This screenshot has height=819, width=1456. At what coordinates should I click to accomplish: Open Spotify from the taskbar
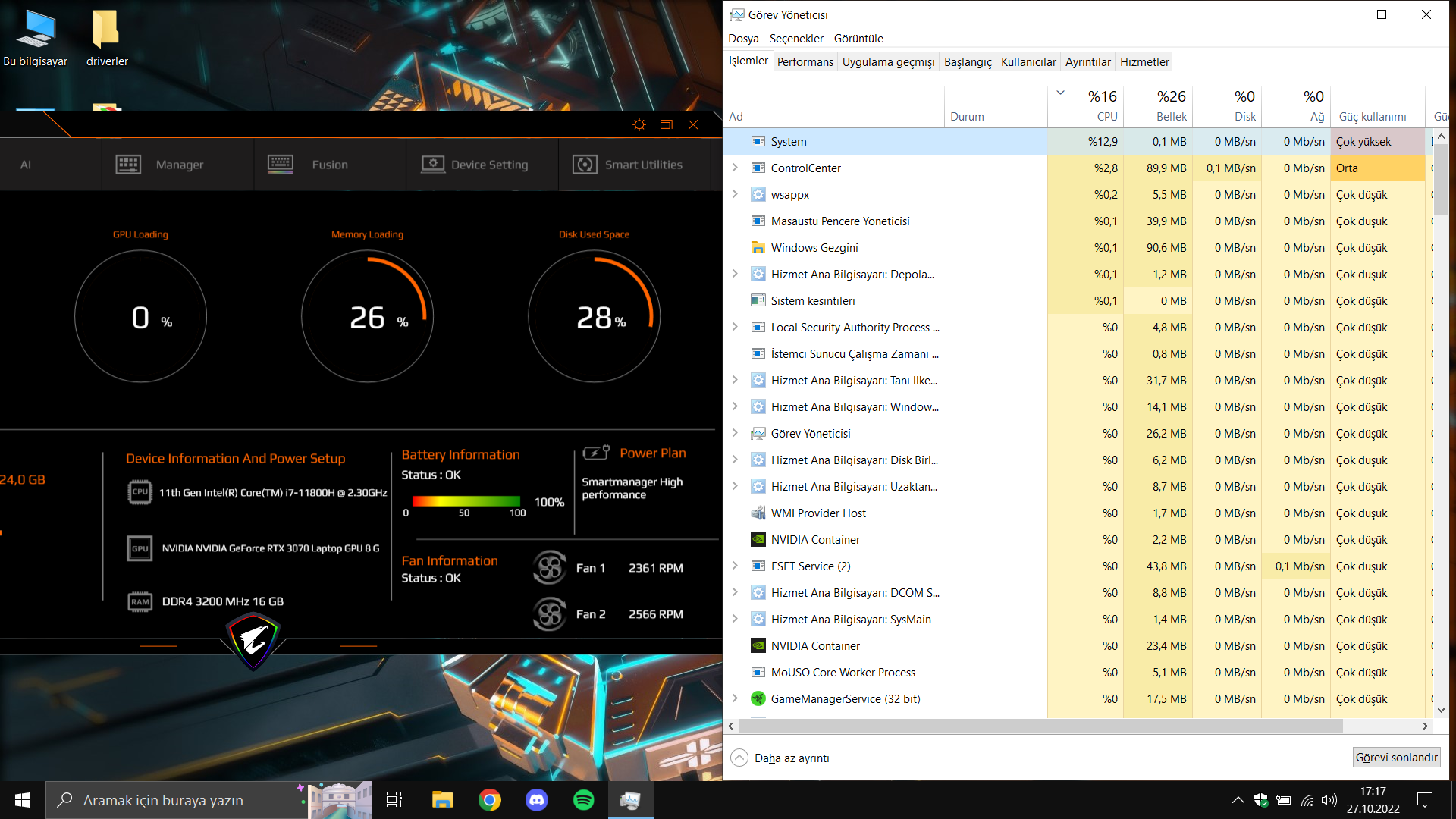(583, 800)
